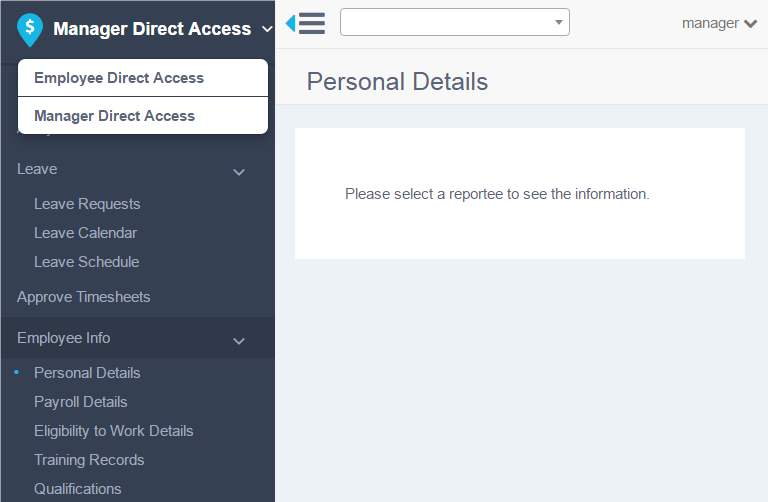Viewport: 768px width, 502px height.
Task: Open the reportee selection combo box
Action: tap(455, 22)
